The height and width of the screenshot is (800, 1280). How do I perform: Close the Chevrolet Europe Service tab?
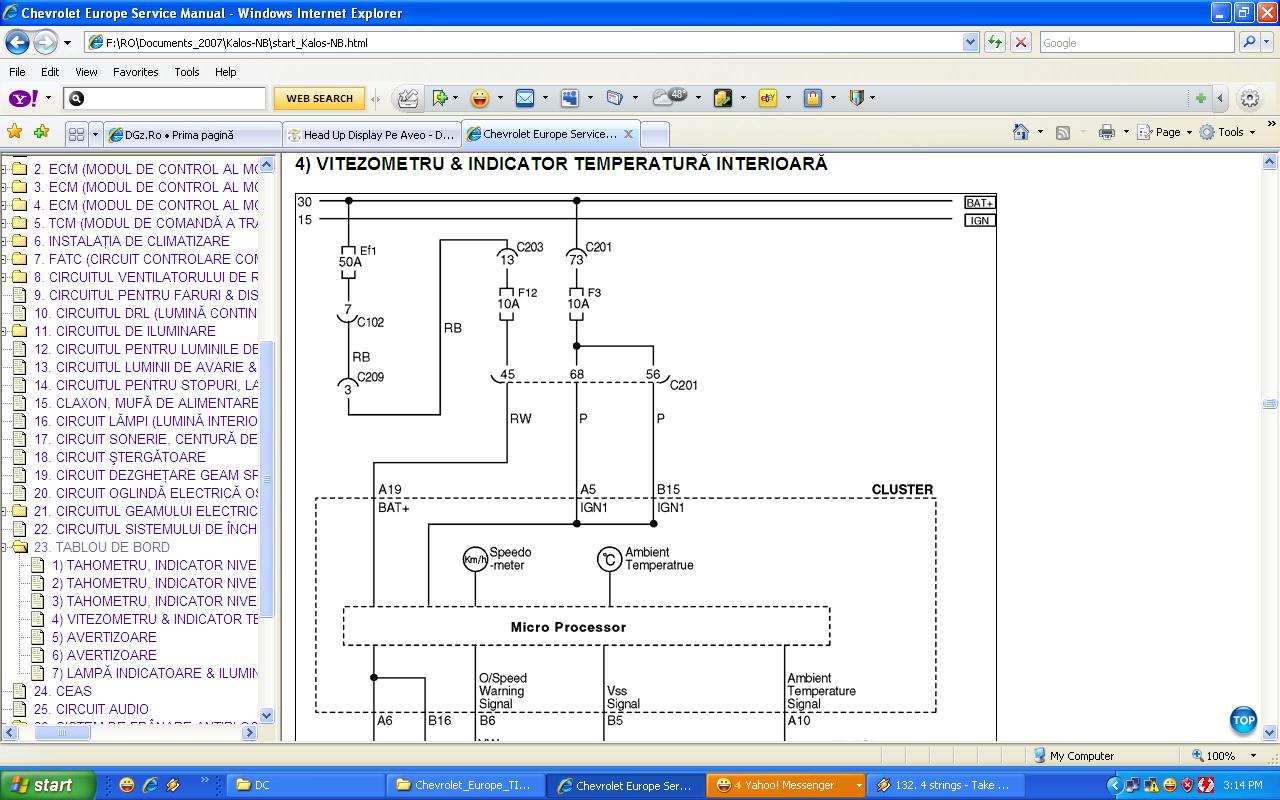pyautogui.click(x=628, y=133)
